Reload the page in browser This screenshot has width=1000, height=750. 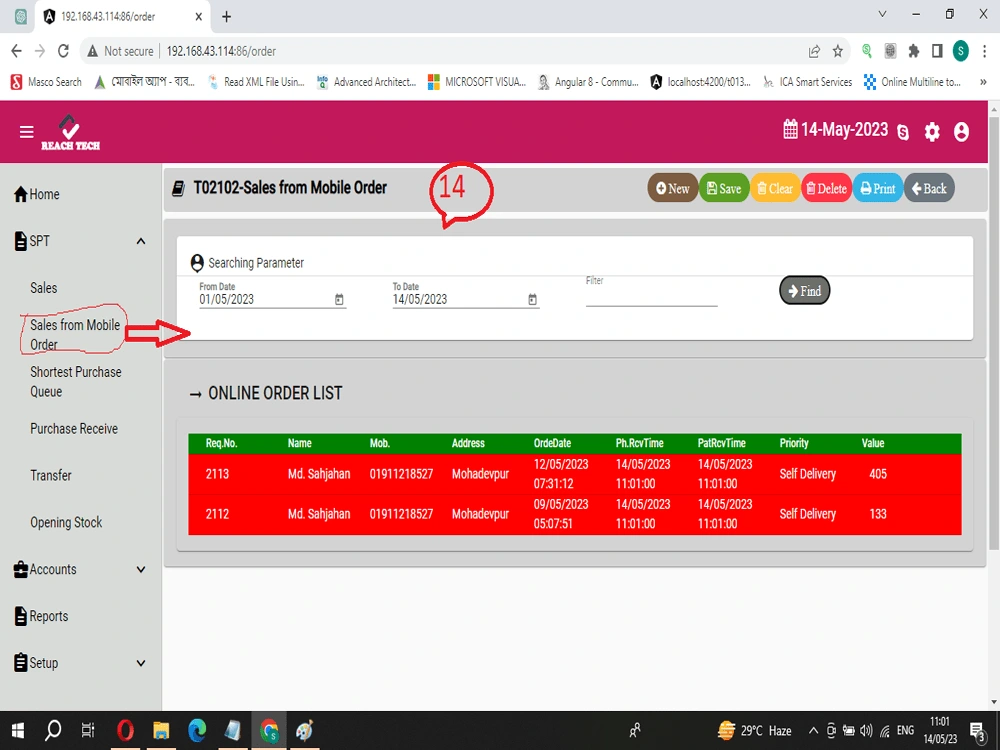coord(63,51)
